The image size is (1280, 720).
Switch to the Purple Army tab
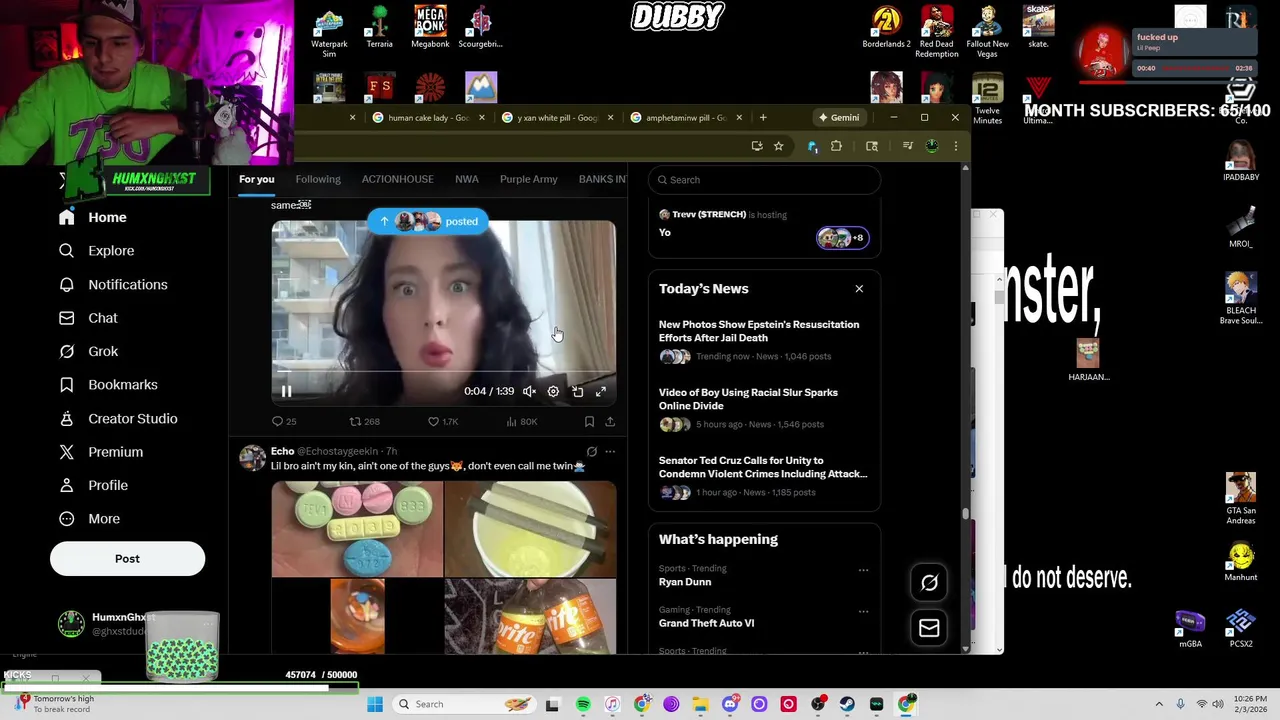(x=528, y=179)
